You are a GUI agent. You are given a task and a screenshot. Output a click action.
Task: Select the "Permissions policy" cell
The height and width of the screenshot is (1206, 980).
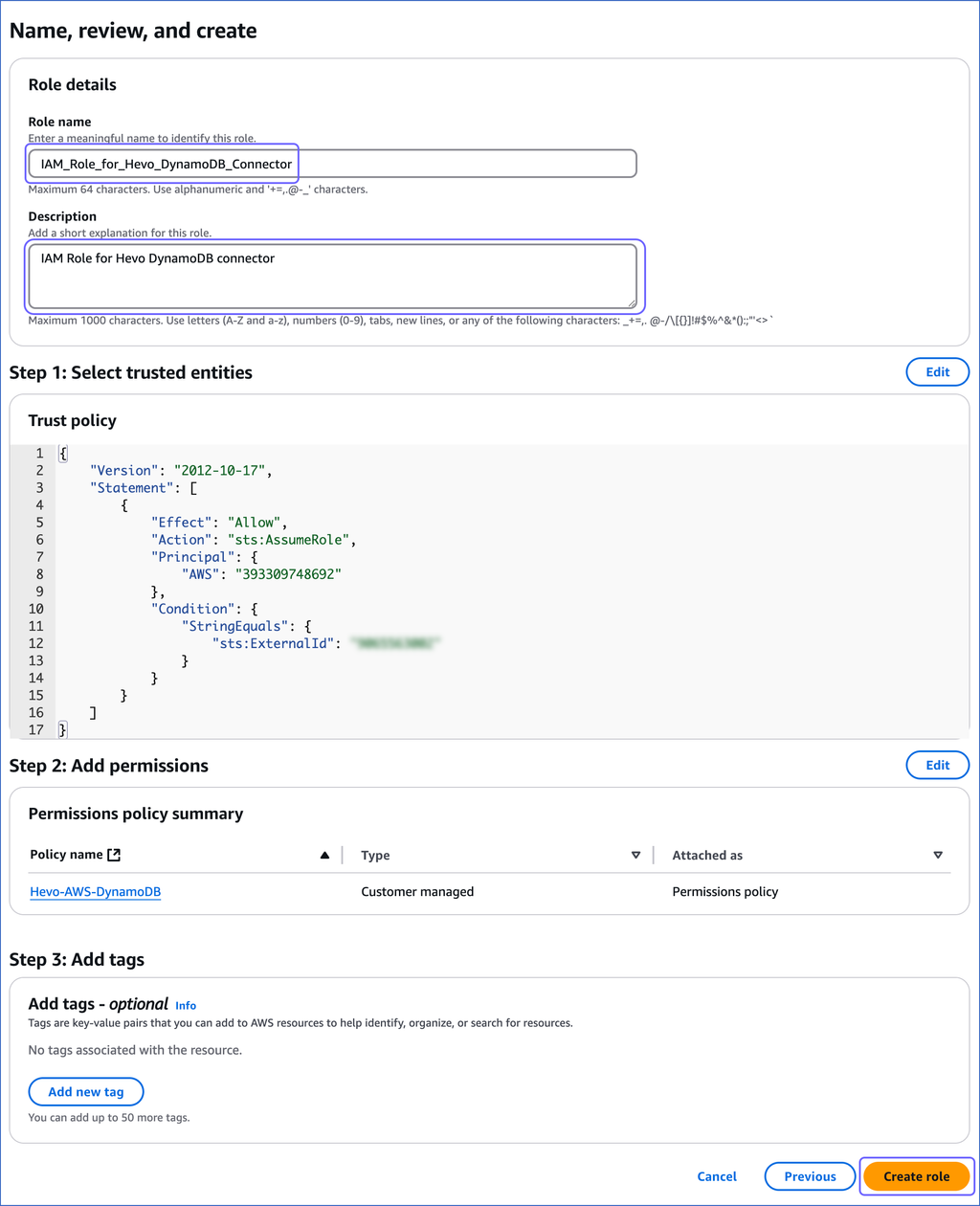tap(725, 891)
